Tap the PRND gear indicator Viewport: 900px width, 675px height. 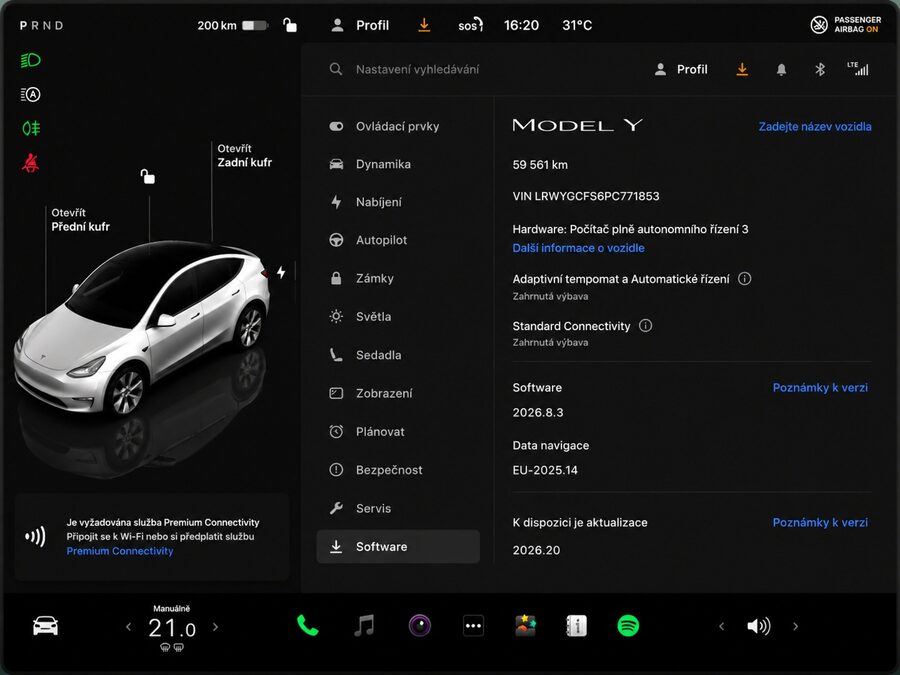coord(41,26)
